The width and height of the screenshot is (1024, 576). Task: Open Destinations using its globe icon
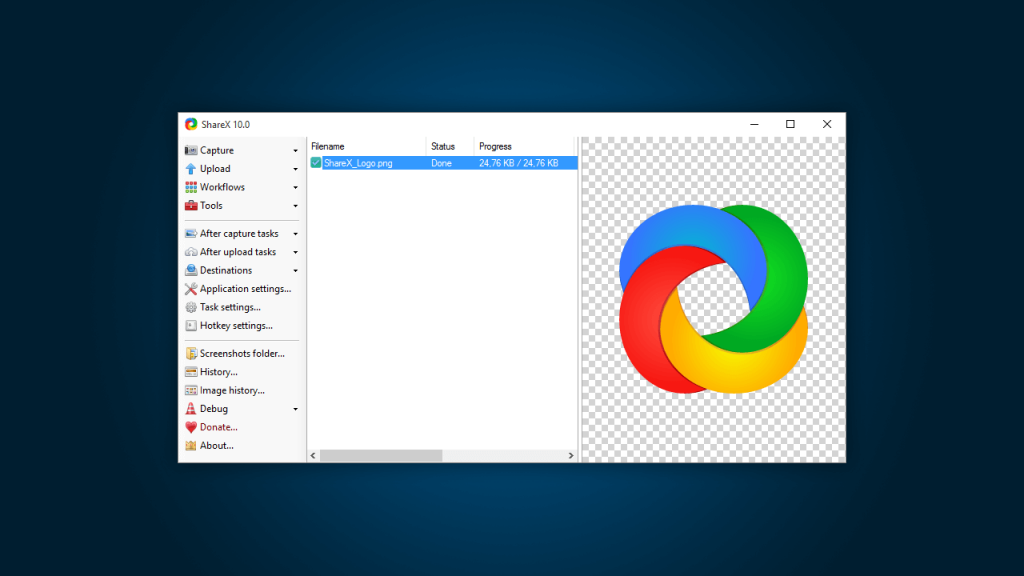[190, 270]
